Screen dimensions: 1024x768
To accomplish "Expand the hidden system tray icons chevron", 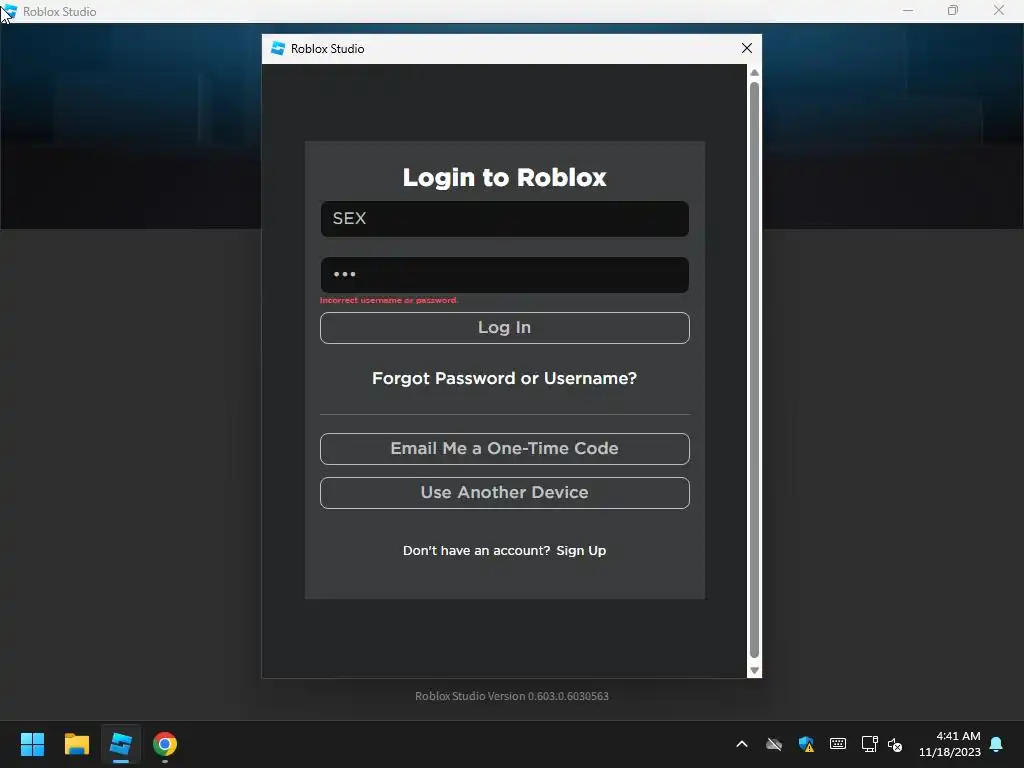I will click(742, 744).
